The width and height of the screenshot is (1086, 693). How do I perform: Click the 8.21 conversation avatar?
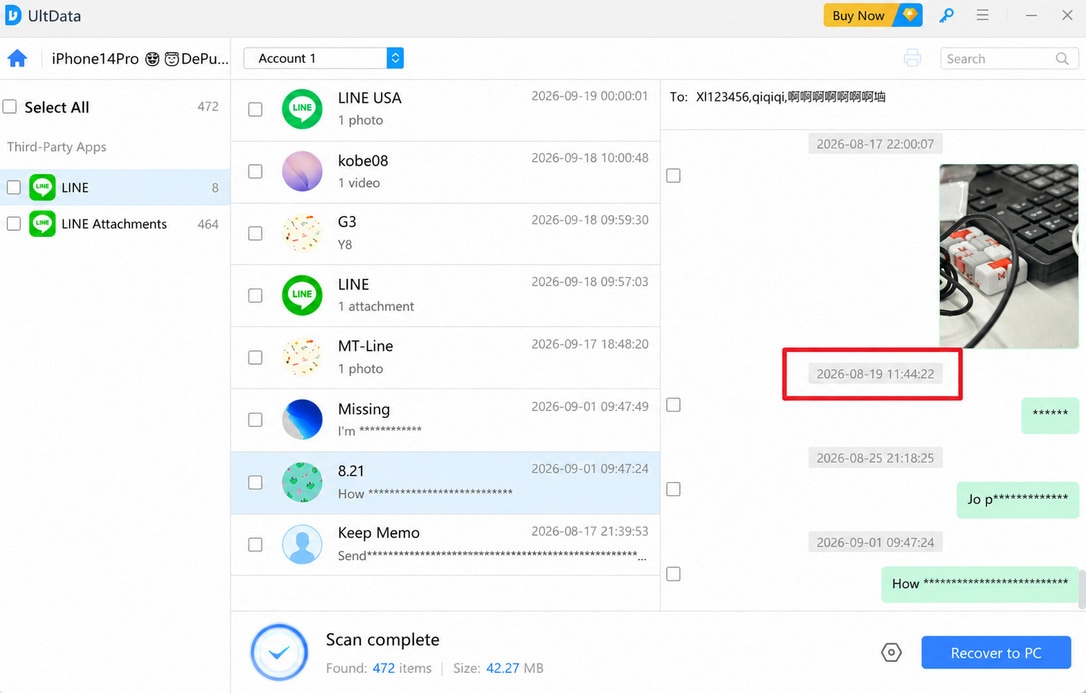pos(302,482)
